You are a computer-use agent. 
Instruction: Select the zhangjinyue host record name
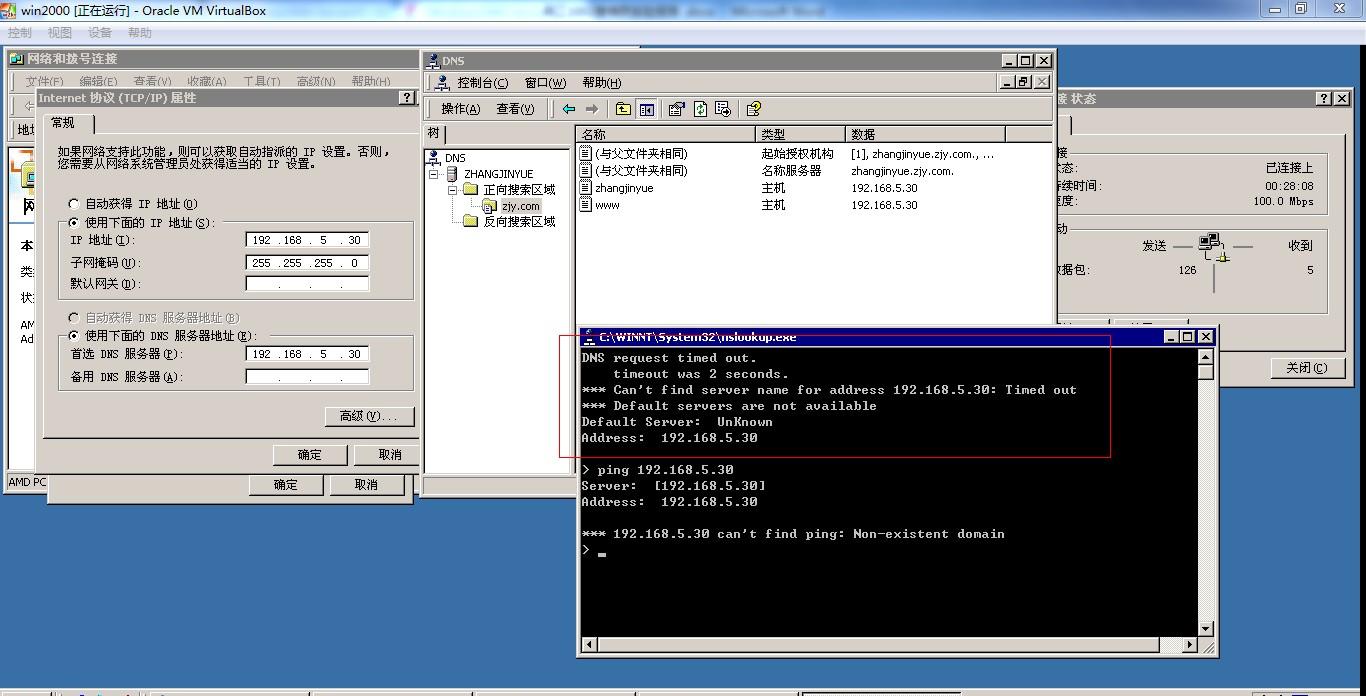[624, 188]
